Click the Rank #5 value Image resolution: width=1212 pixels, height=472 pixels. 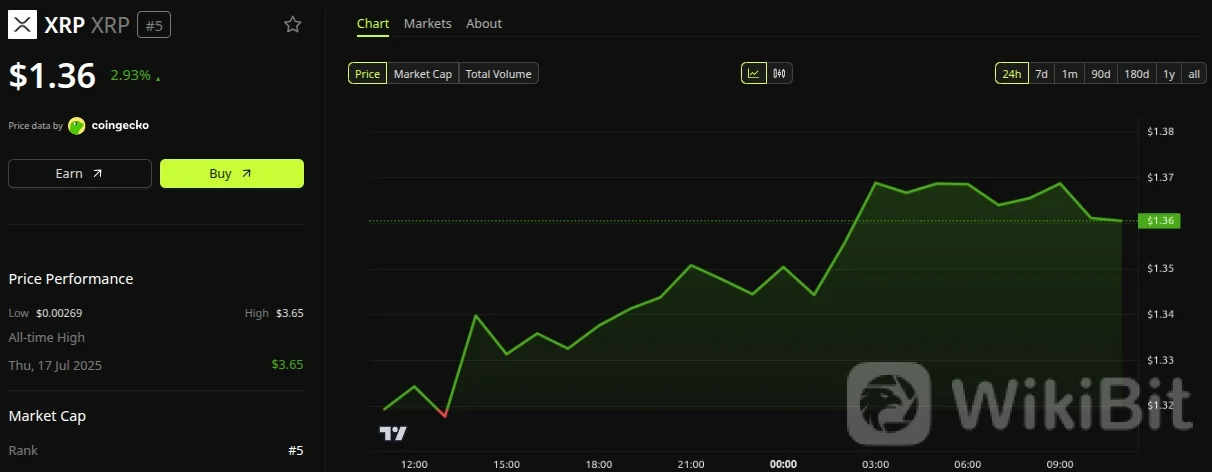click(296, 451)
